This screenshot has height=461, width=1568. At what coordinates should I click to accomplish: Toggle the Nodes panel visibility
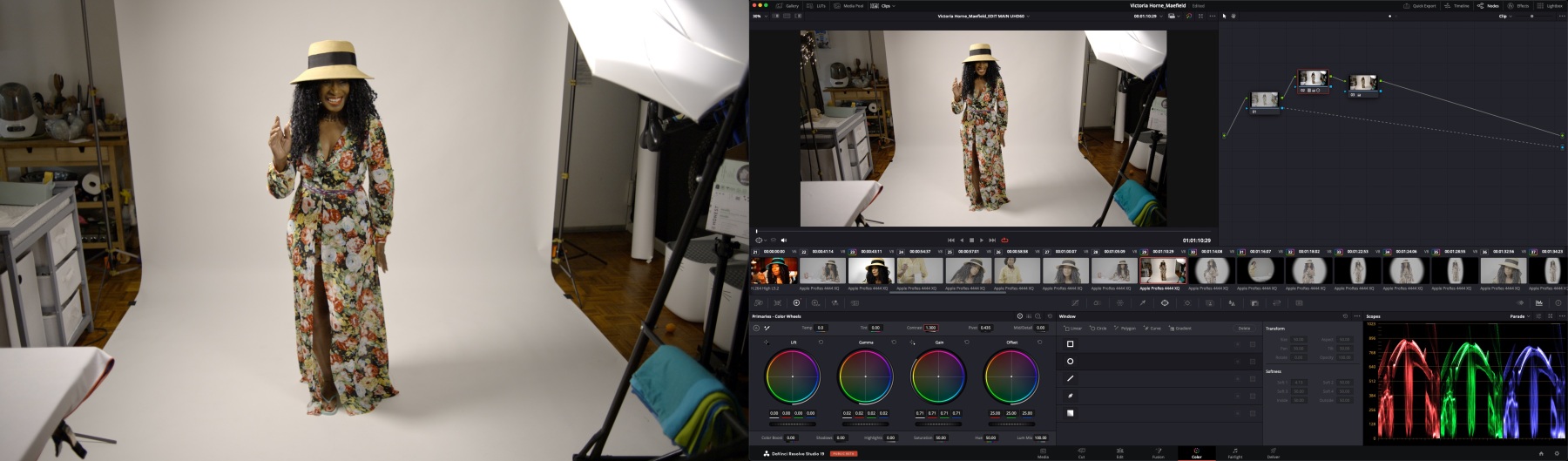1488,6
